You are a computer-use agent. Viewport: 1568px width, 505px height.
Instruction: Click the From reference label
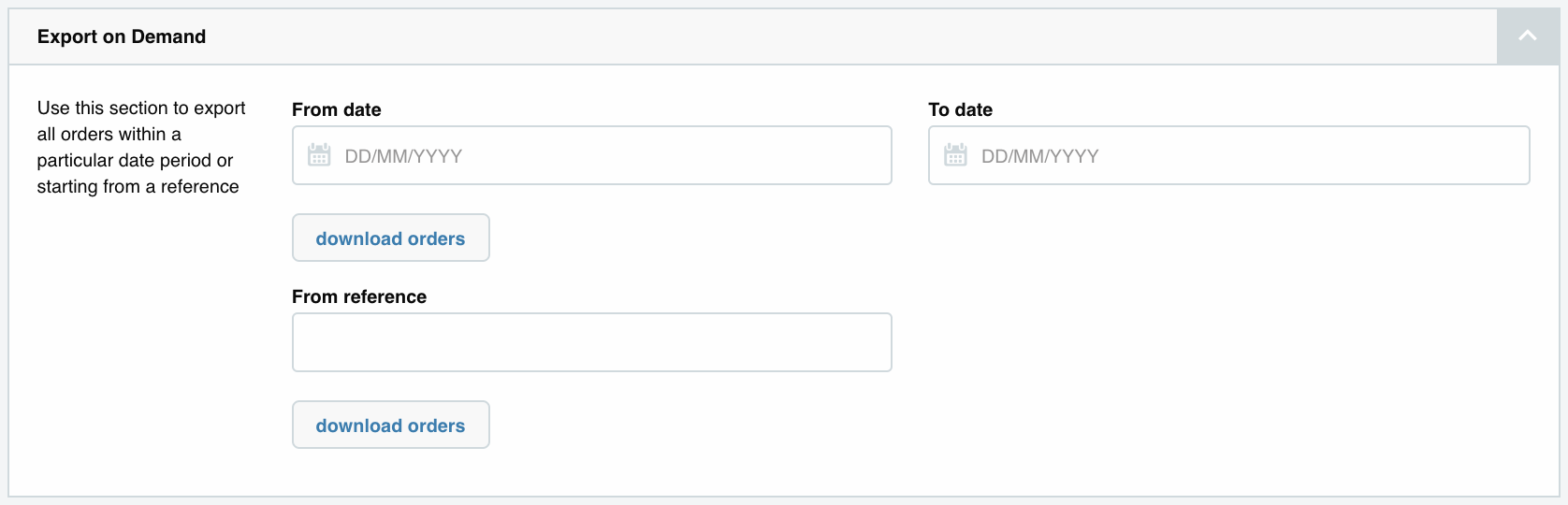coord(358,296)
